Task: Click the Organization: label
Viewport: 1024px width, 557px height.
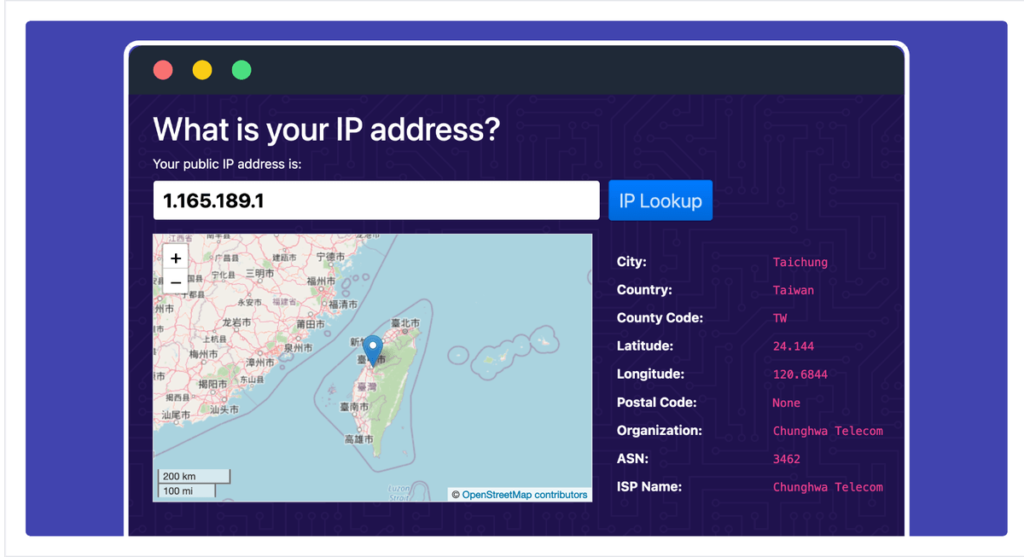Action: coord(660,430)
